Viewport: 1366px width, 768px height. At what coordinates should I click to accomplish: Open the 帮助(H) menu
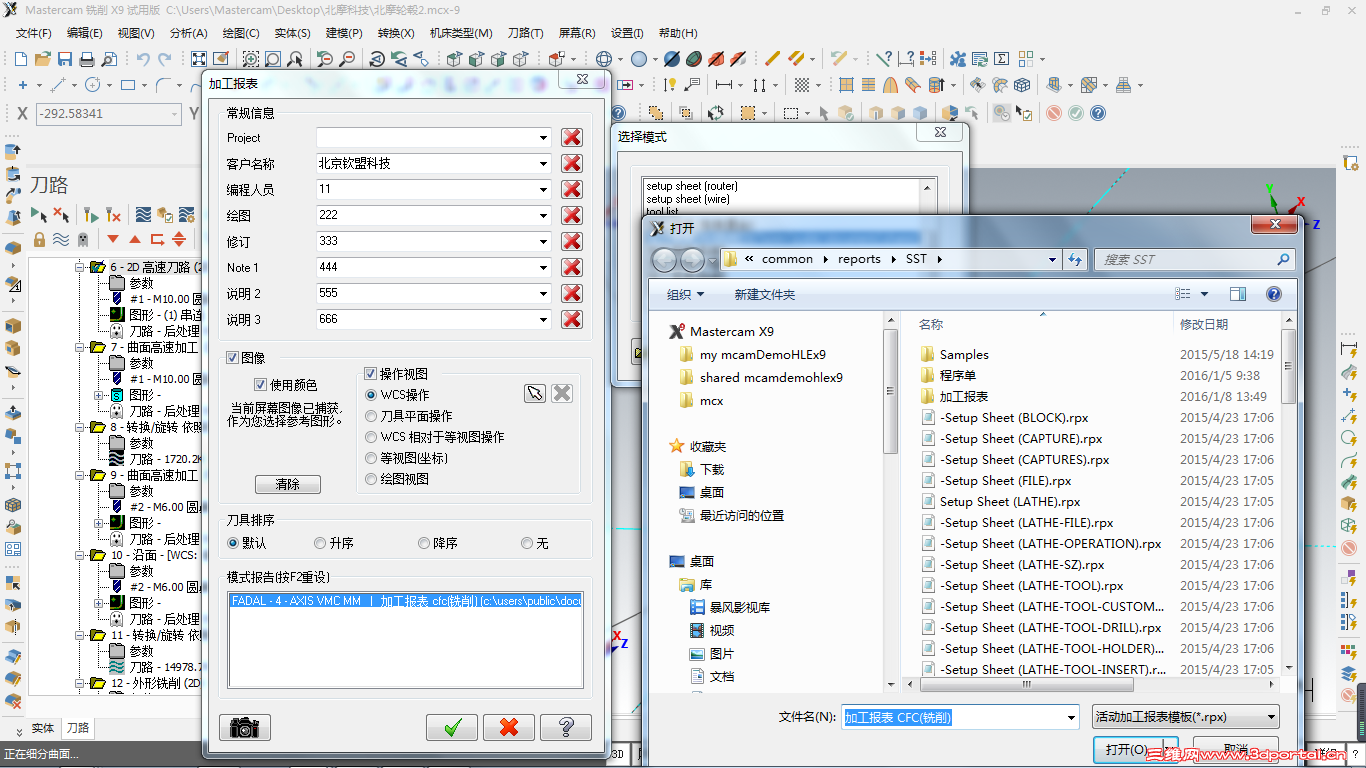[x=678, y=33]
